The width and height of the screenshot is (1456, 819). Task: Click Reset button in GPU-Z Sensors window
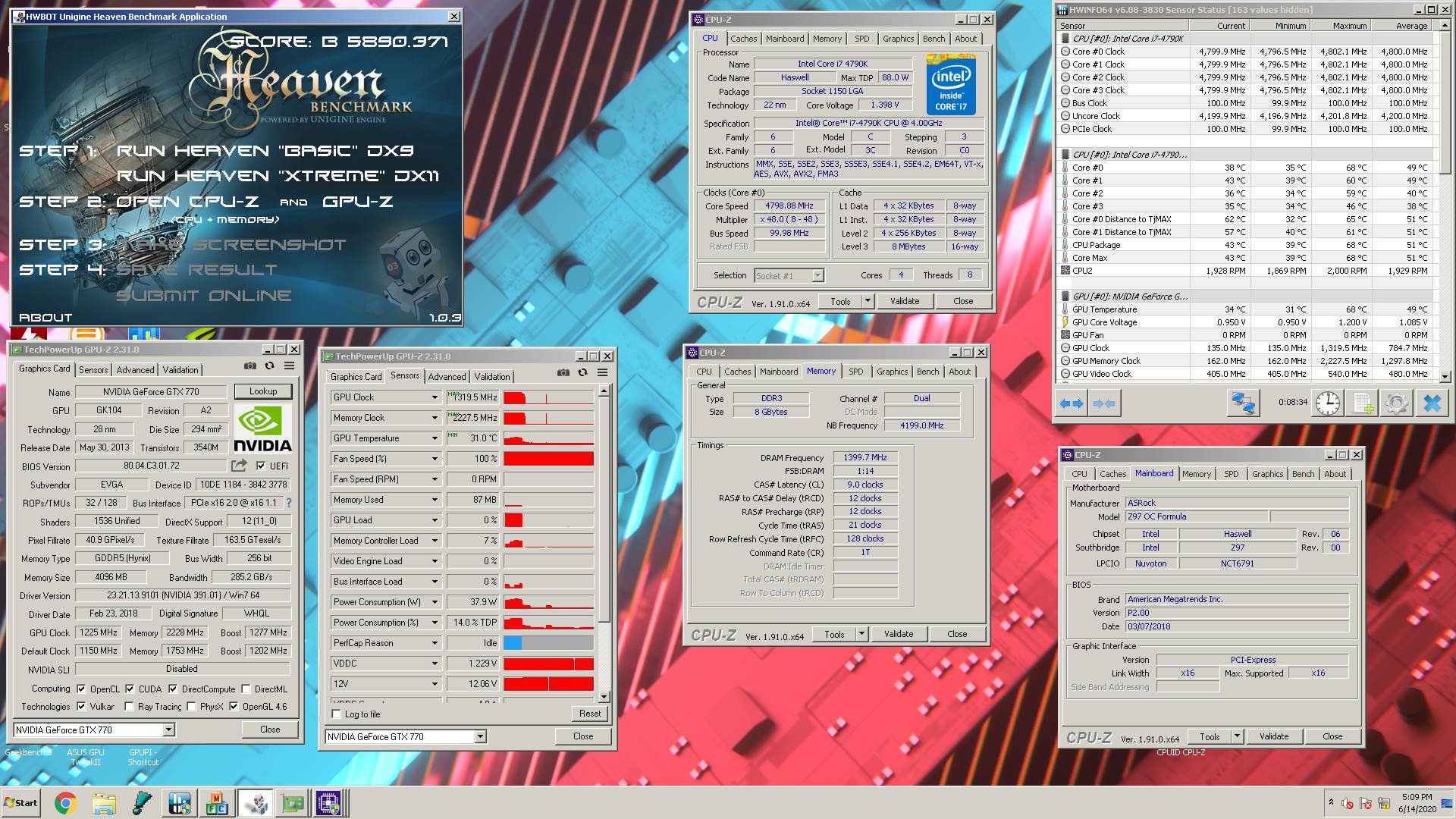589,714
